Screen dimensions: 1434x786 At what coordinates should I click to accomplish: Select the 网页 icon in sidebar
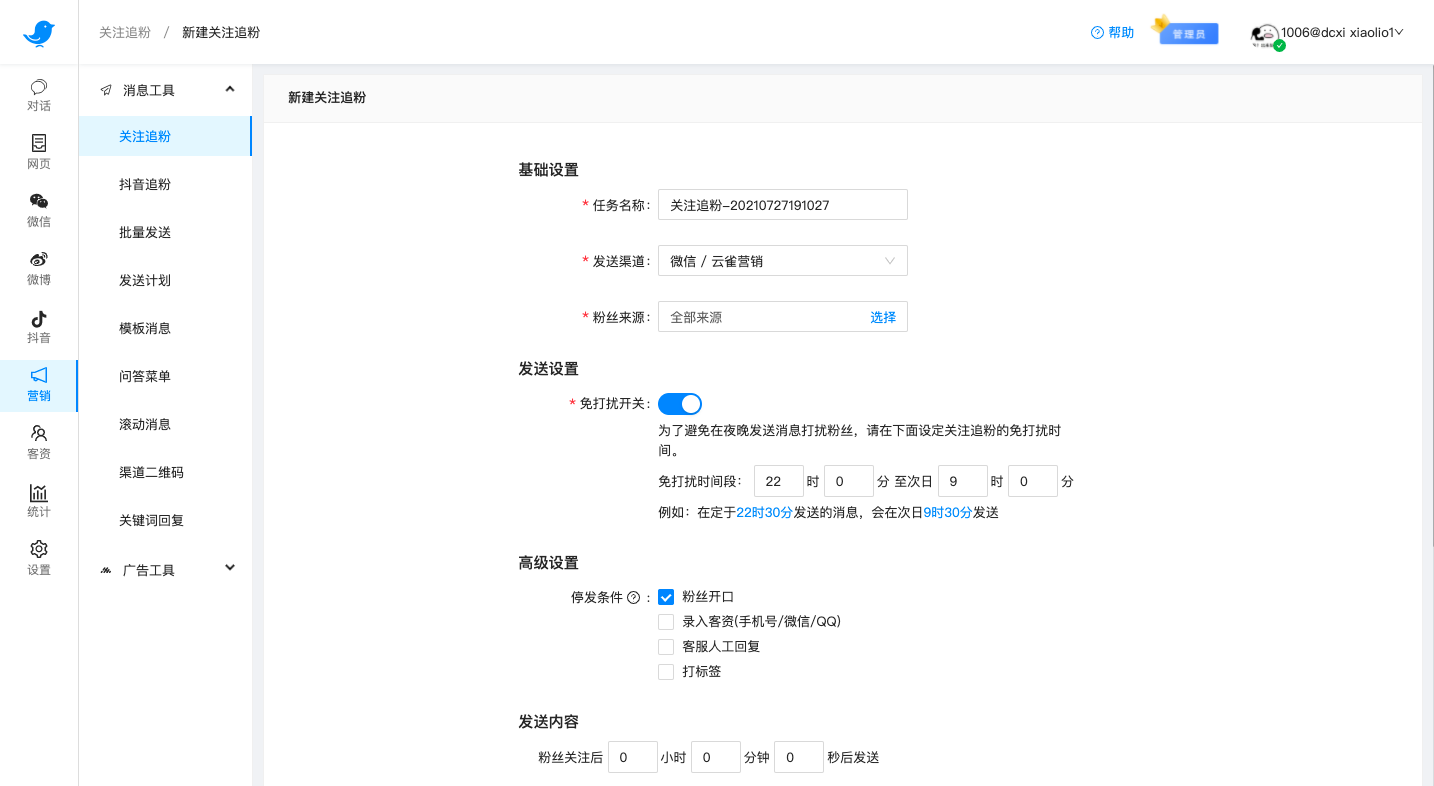(38, 154)
